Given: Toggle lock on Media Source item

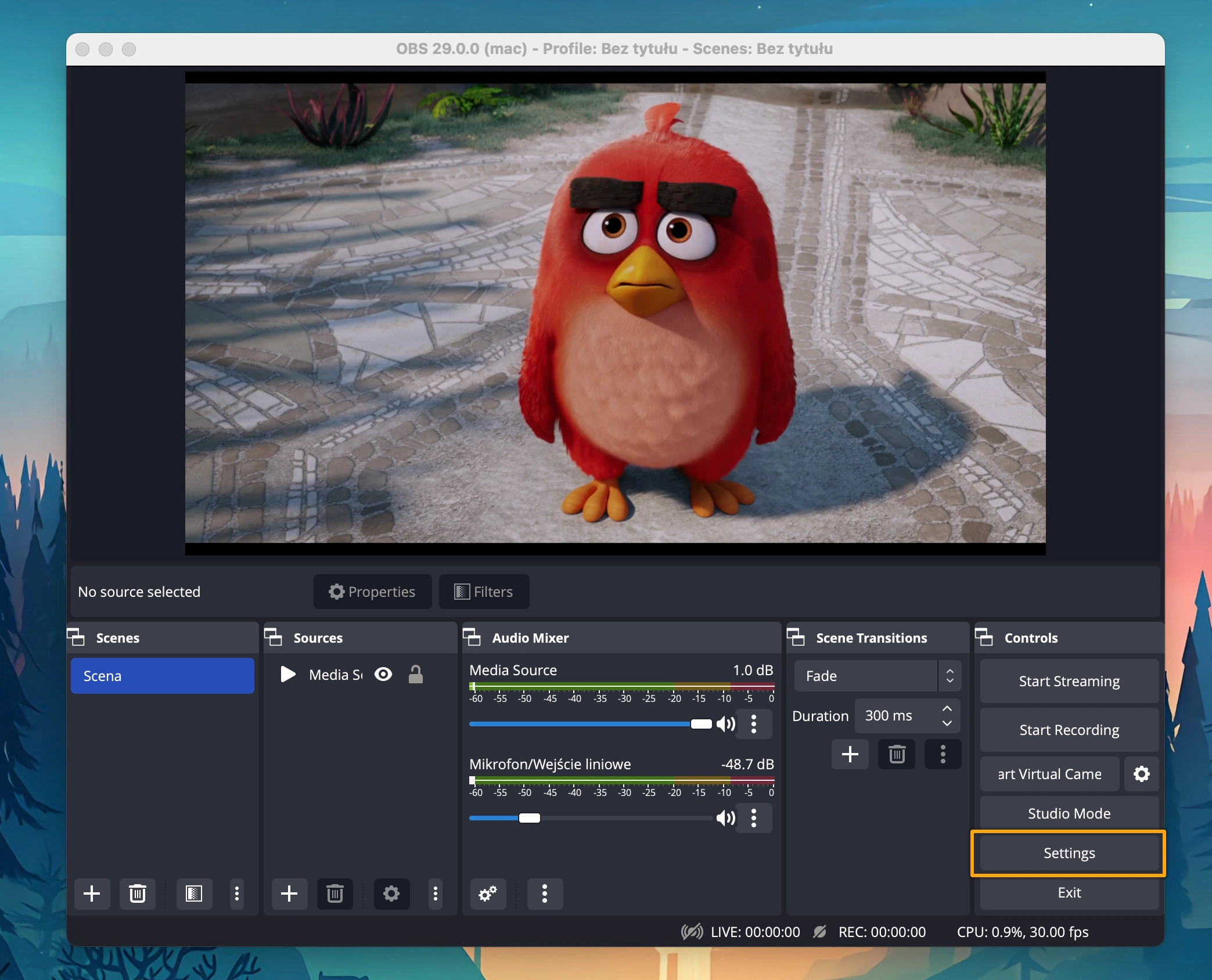Looking at the screenshot, I should click(415, 674).
